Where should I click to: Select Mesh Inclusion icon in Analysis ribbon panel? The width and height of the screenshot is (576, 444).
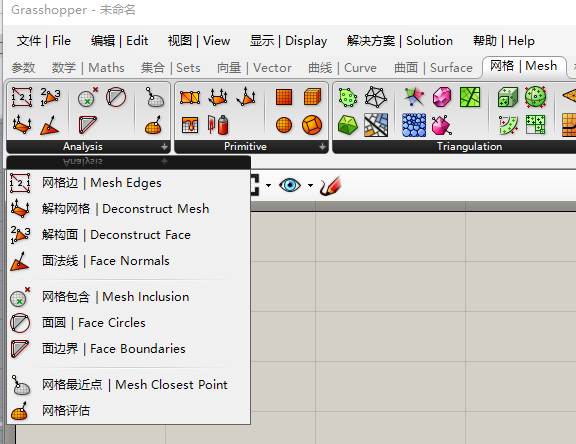[x=88, y=97]
